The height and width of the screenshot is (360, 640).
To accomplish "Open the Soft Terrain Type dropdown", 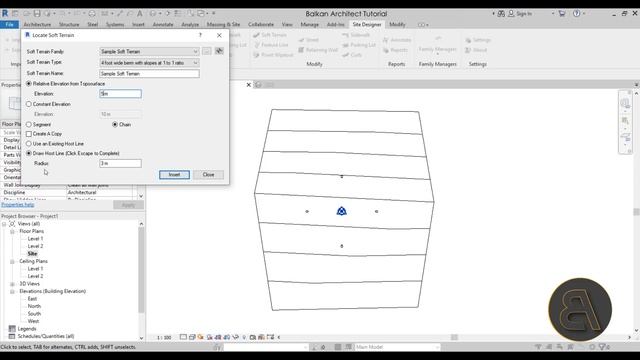I will point(149,63).
